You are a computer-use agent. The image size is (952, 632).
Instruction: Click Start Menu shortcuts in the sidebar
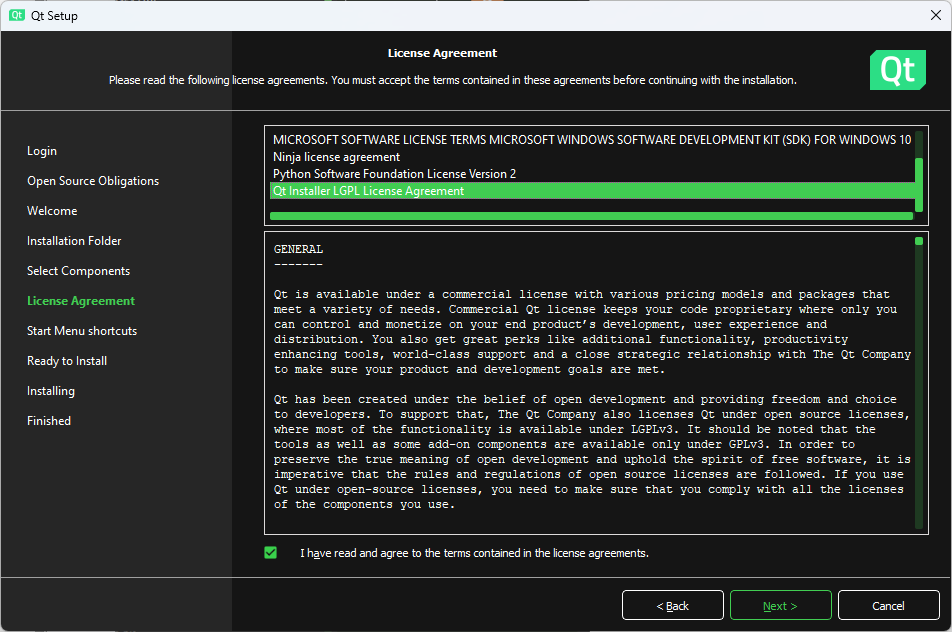coord(82,331)
